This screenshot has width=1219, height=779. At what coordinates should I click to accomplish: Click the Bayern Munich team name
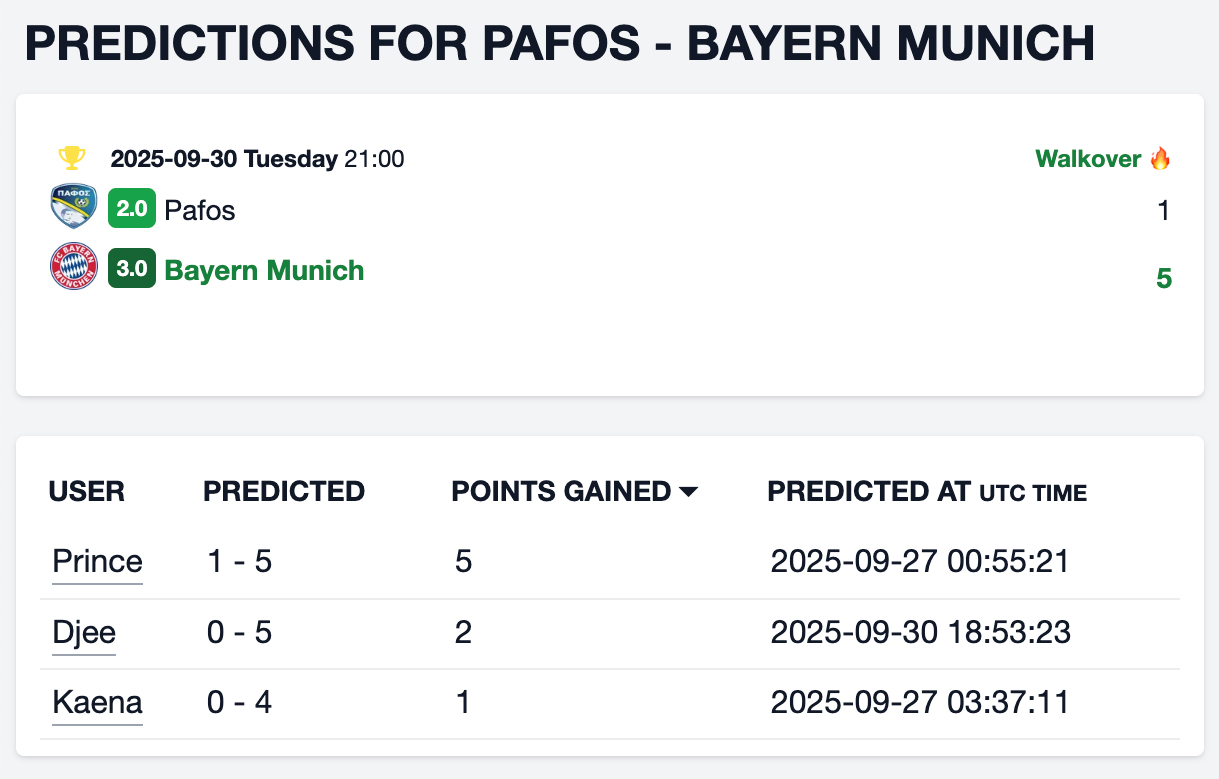(264, 270)
